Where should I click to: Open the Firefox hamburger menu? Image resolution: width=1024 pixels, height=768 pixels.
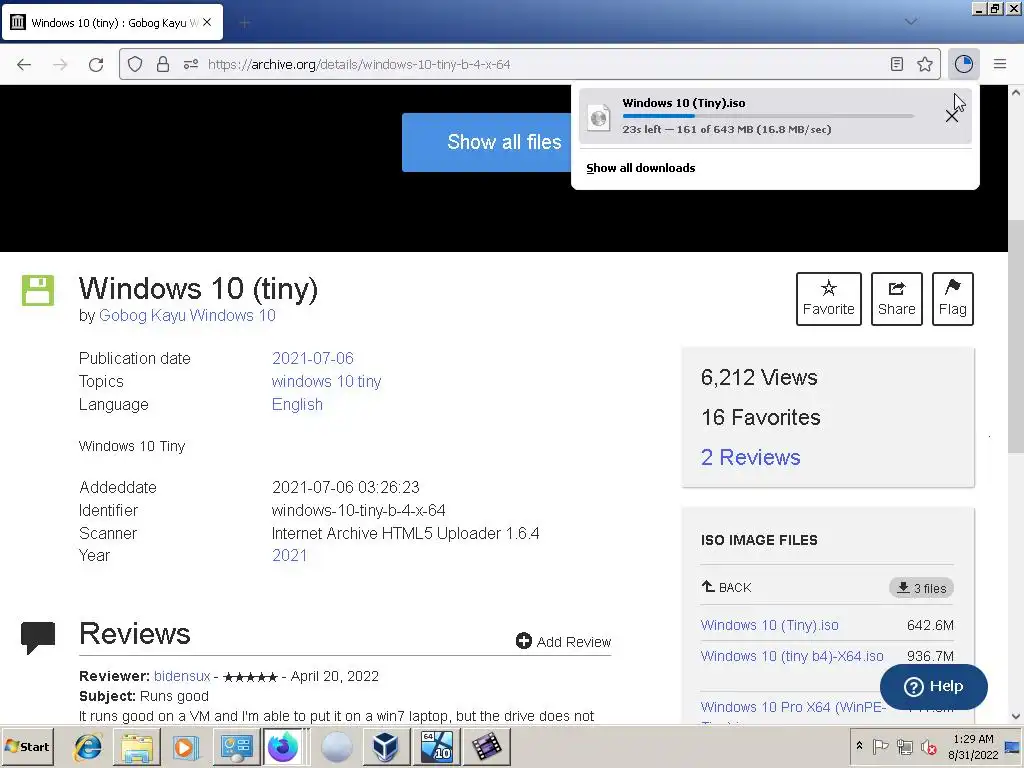(1000, 64)
